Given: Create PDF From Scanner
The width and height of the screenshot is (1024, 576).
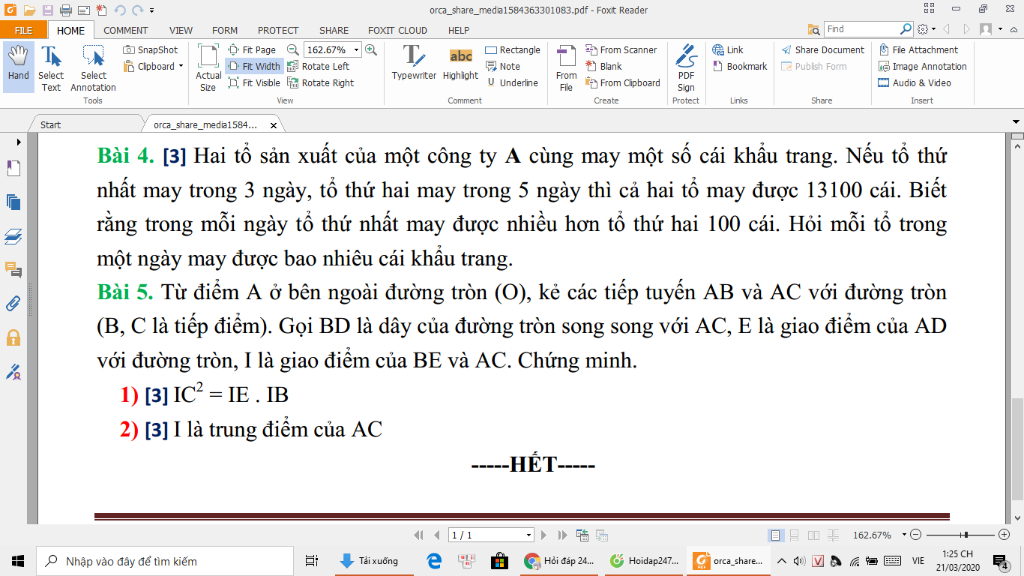Looking at the screenshot, I should [621, 50].
